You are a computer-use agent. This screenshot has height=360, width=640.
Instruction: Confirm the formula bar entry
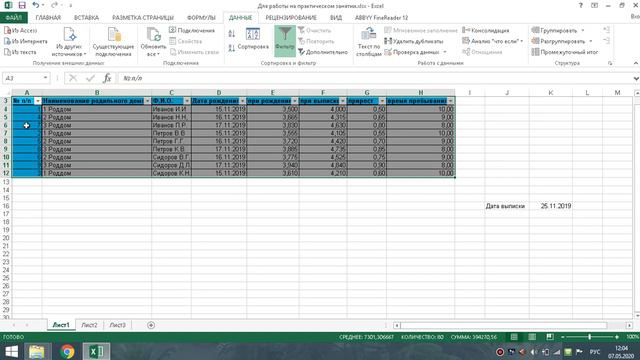[90, 78]
